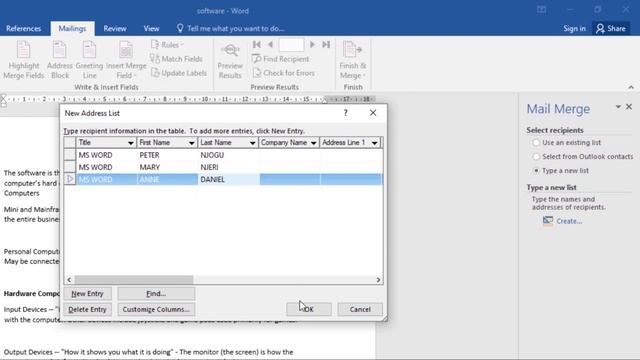The image size is (640, 360).
Task: Go to next record arrow
Action: point(312,44)
